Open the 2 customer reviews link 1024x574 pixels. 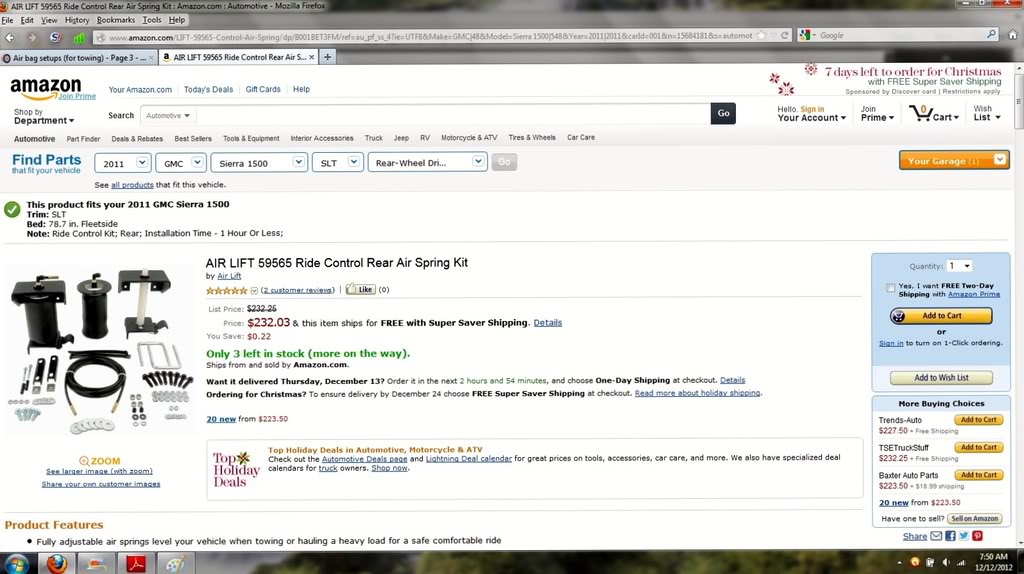[x=298, y=290]
